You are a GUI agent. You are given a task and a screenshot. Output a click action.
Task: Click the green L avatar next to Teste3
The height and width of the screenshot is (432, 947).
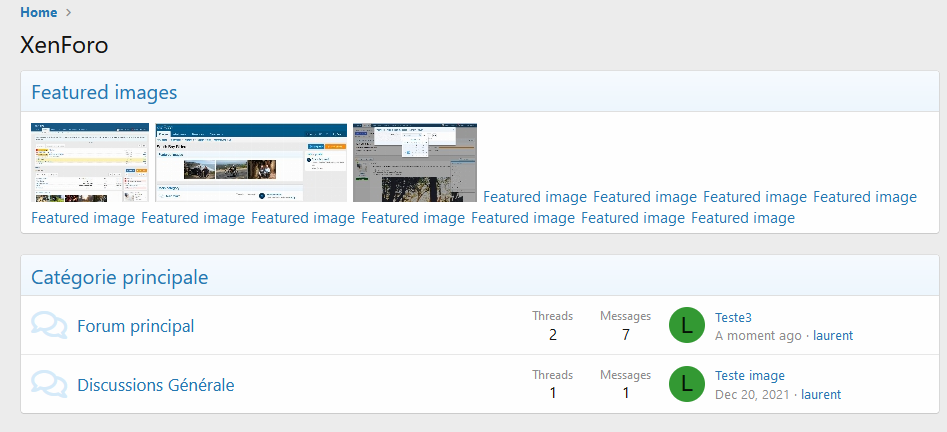[x=687, y=325]
